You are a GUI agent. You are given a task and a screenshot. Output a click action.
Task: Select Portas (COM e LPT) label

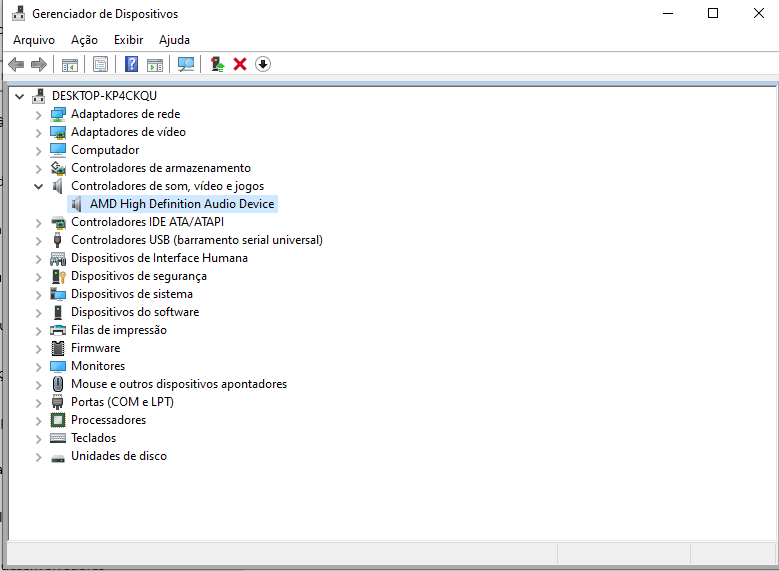click(122, 402)
